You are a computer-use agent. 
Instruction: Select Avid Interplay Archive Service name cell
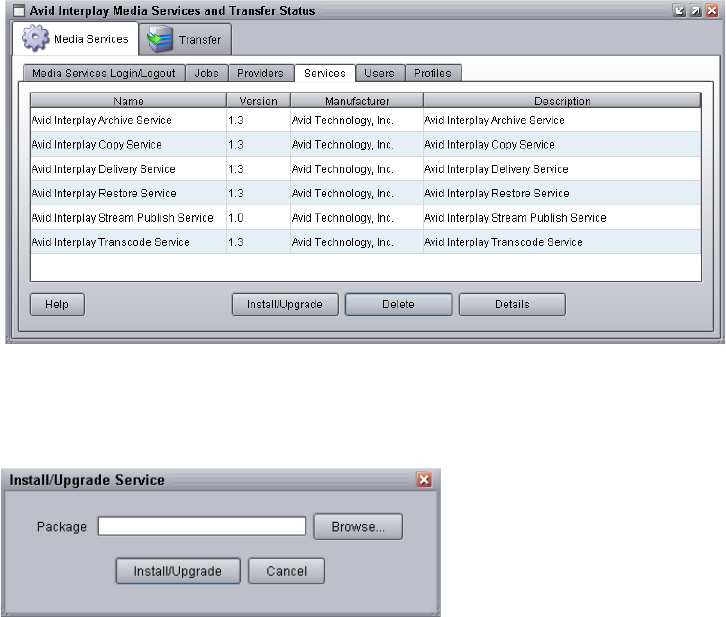coord(128,120)
